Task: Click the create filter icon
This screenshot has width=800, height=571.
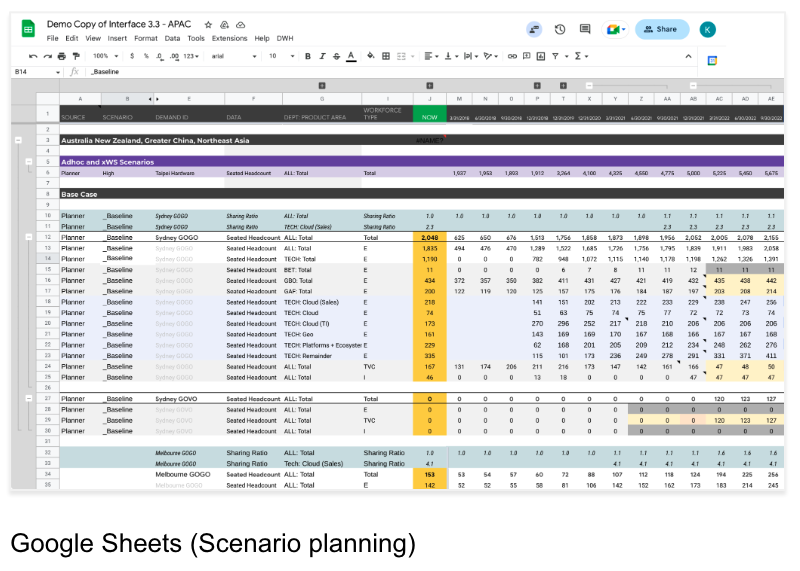Action: point(555,56)
